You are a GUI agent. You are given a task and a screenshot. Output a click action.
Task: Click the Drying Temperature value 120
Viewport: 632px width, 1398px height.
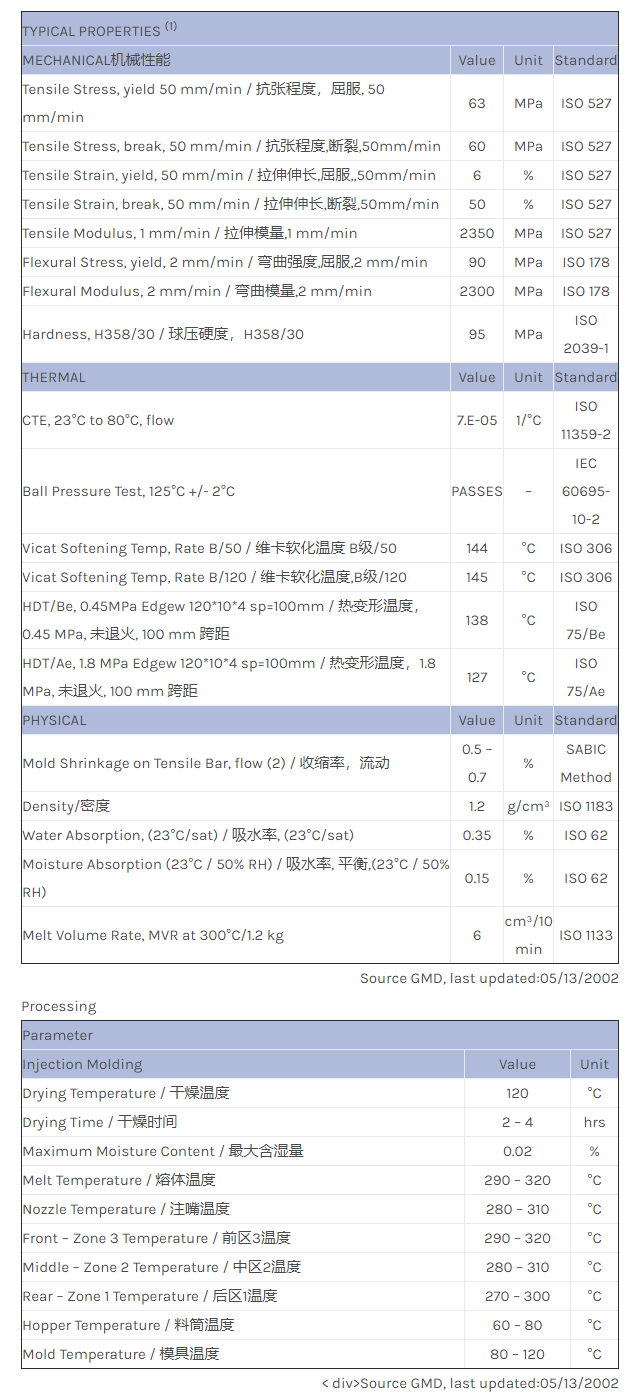click(517, 1093)
